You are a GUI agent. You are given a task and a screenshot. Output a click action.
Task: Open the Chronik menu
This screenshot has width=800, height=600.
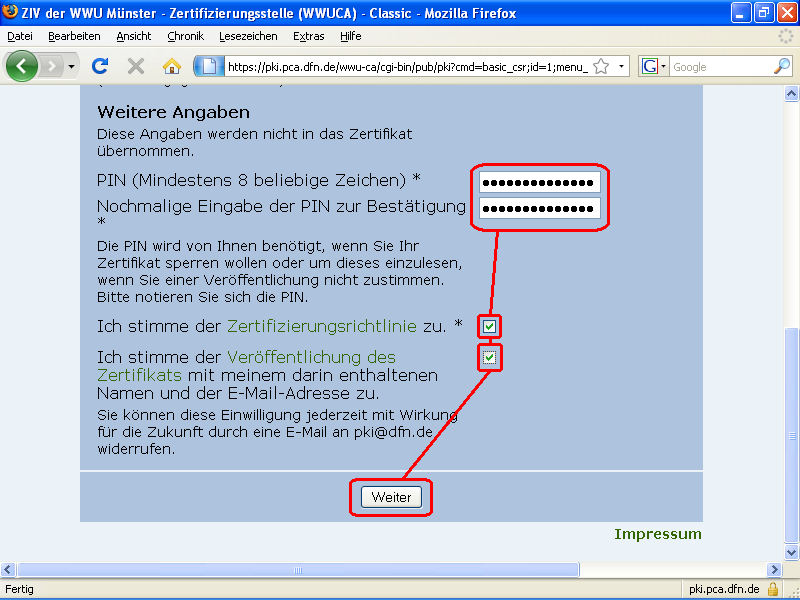pyautogui.click(x=185, y=36)
